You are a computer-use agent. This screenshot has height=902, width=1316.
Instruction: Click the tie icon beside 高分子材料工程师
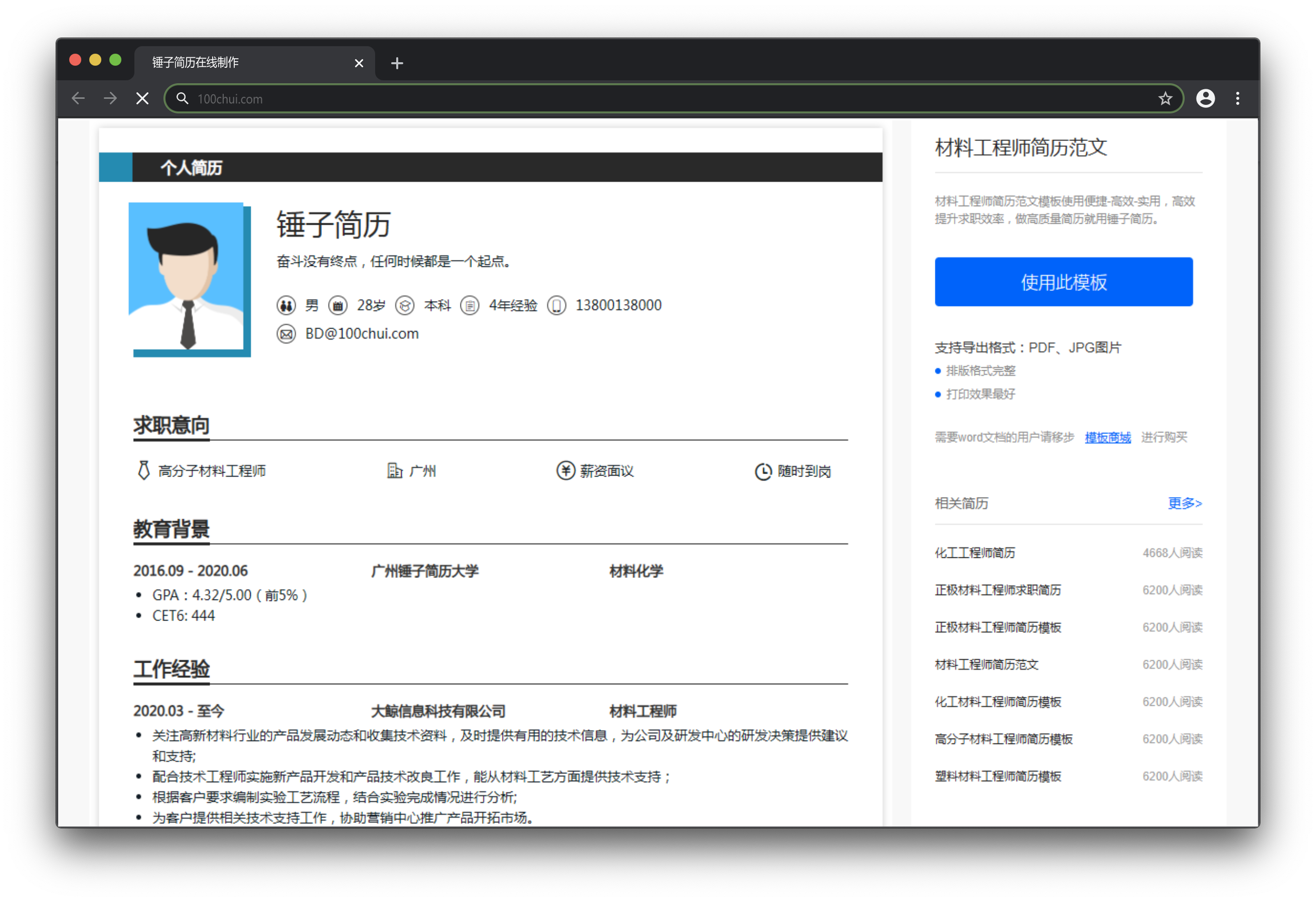(143, 470)
